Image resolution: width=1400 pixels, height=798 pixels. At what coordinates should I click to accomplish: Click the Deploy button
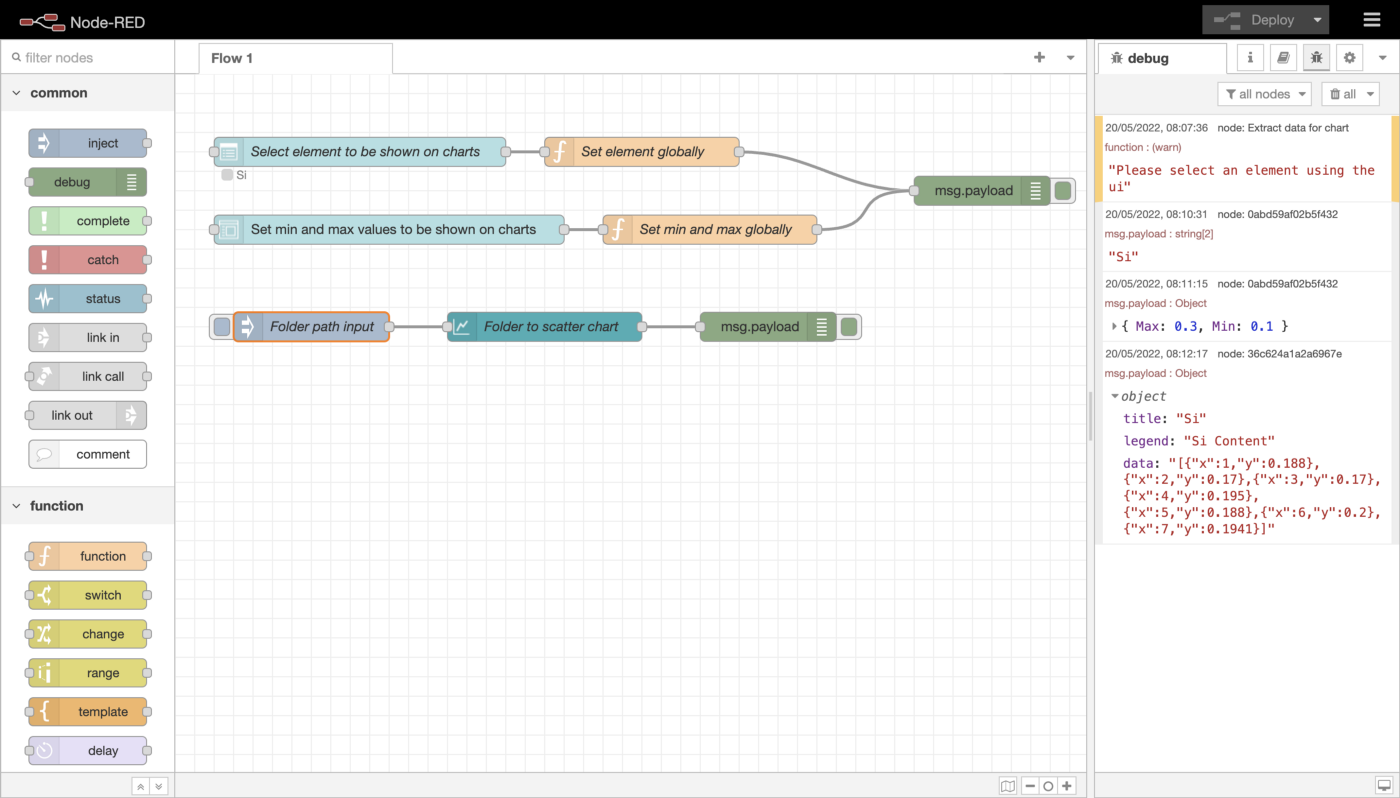click(x=1254, y=20)
